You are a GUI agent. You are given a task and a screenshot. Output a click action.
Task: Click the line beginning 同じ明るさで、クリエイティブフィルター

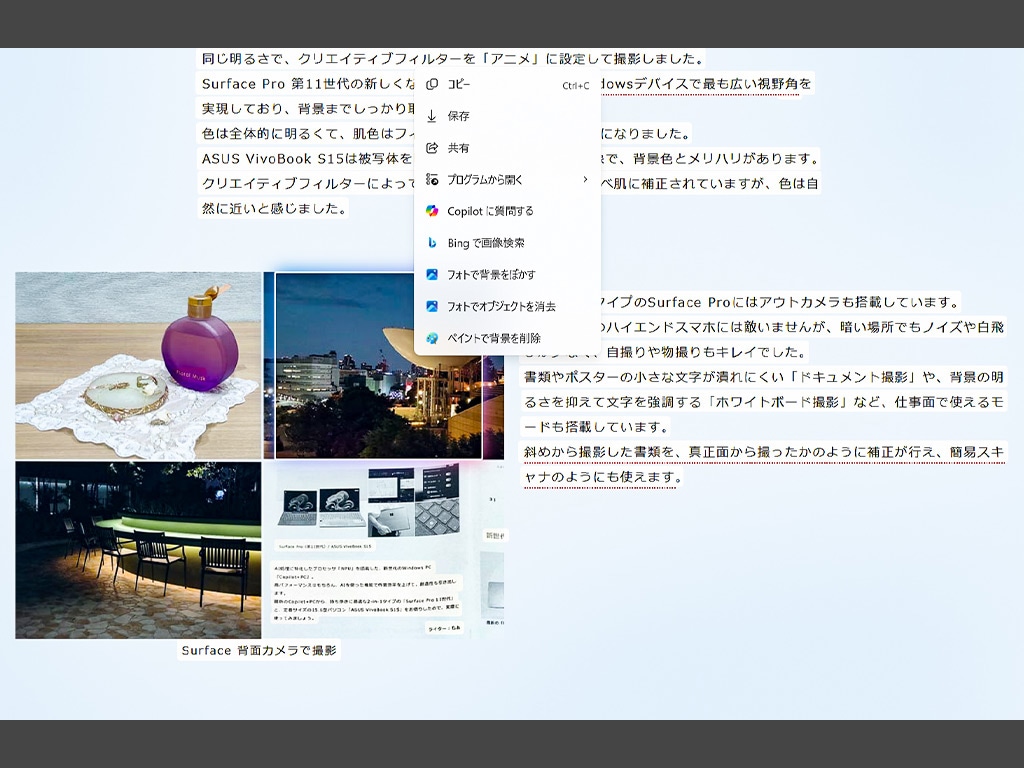click(452, 59)
